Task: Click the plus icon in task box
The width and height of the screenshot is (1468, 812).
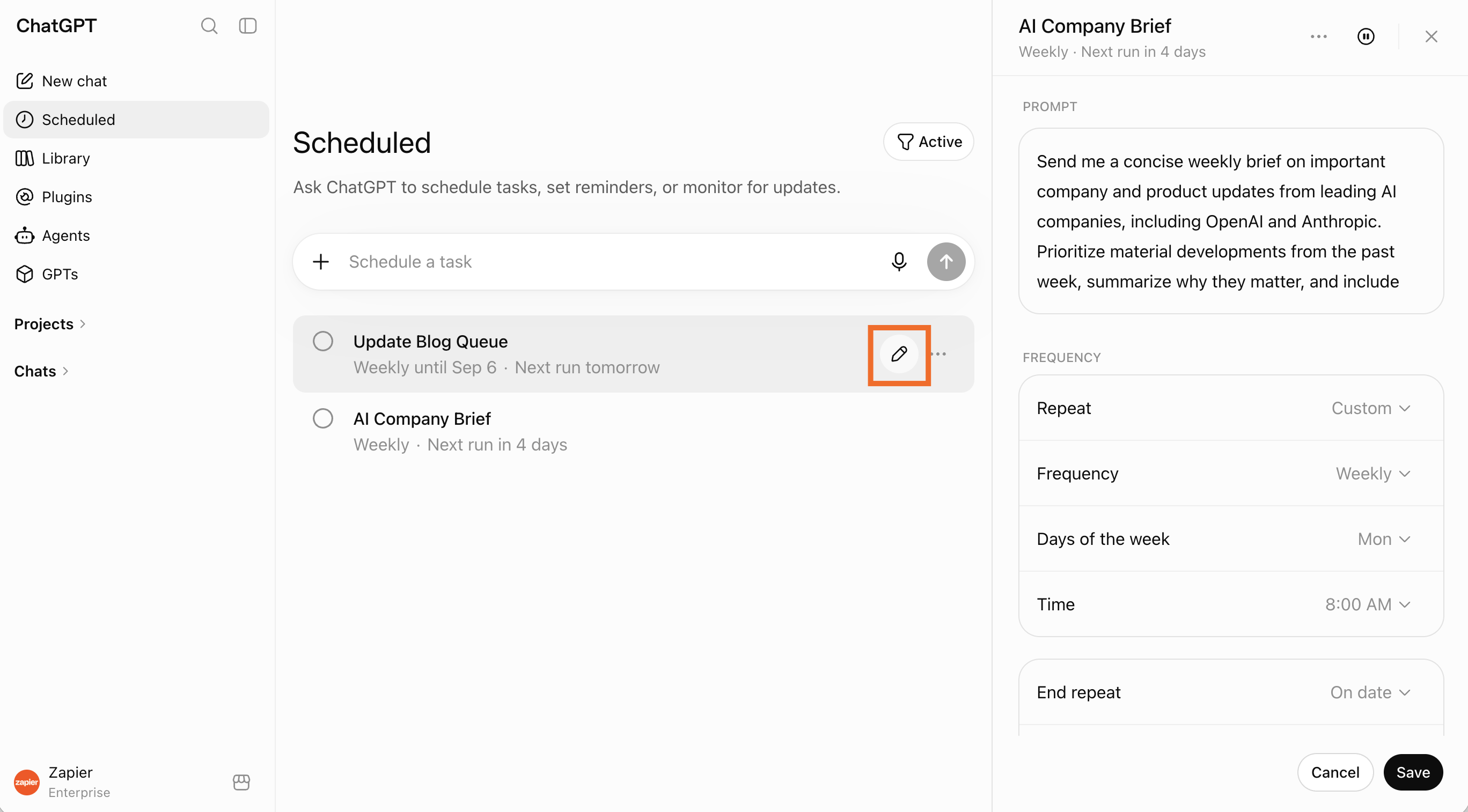Action: (x=321, y=262)
